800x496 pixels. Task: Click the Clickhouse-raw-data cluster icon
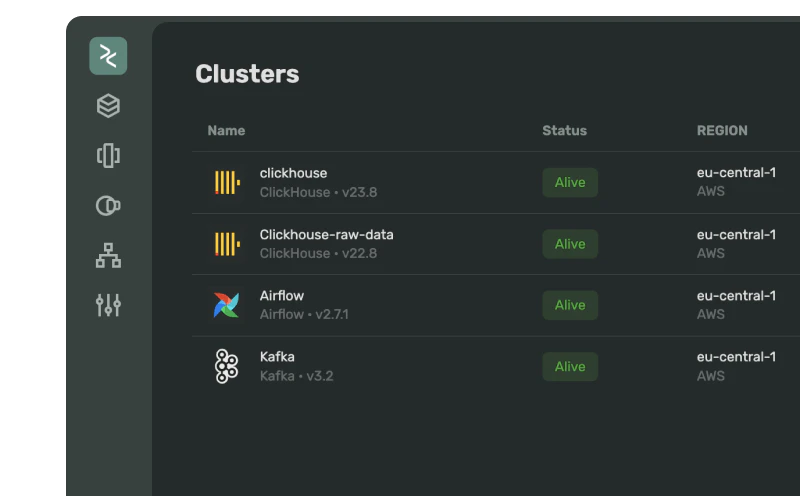(x=227, y=244)
